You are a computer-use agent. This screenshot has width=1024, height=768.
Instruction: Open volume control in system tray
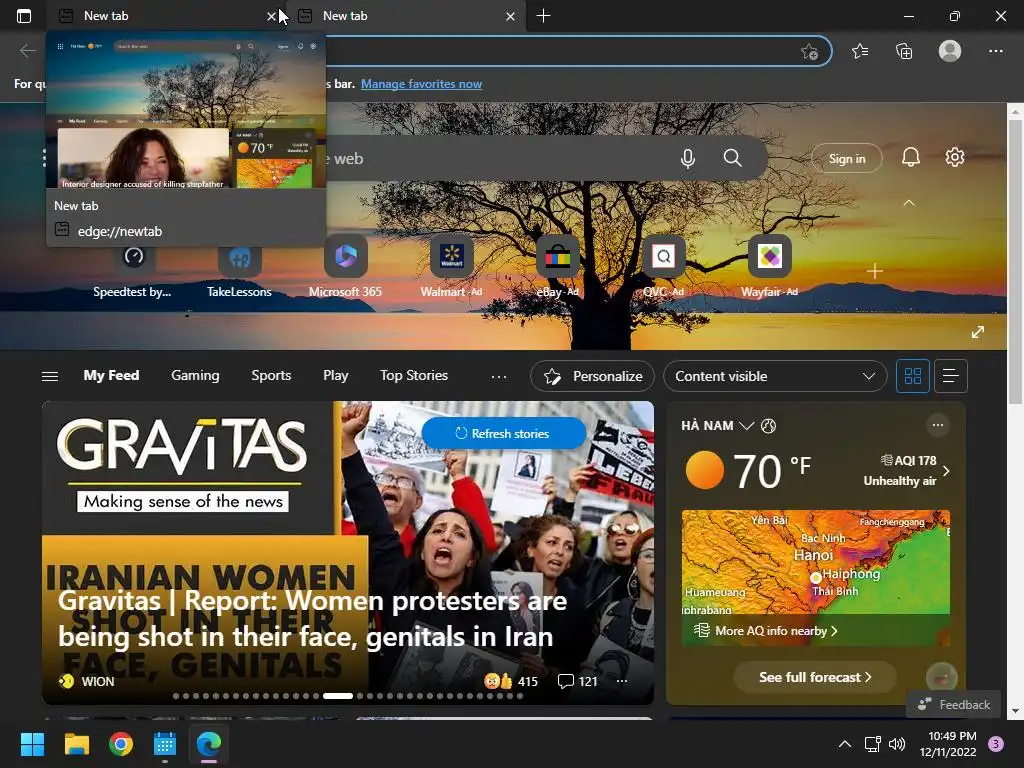tap(897, 744)
